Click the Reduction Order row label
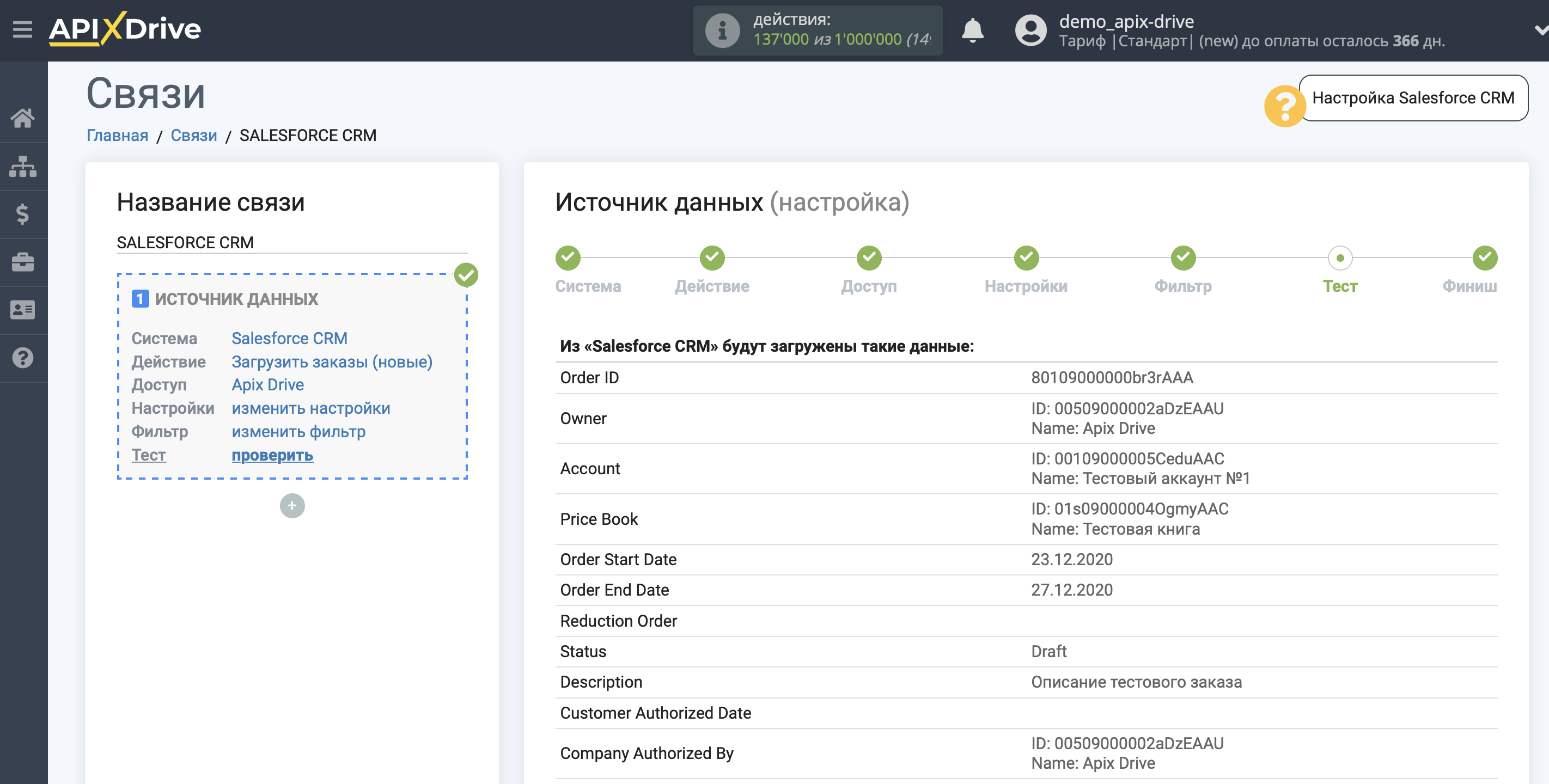This screenshot has height=784, width=1549. pos(618,621)
